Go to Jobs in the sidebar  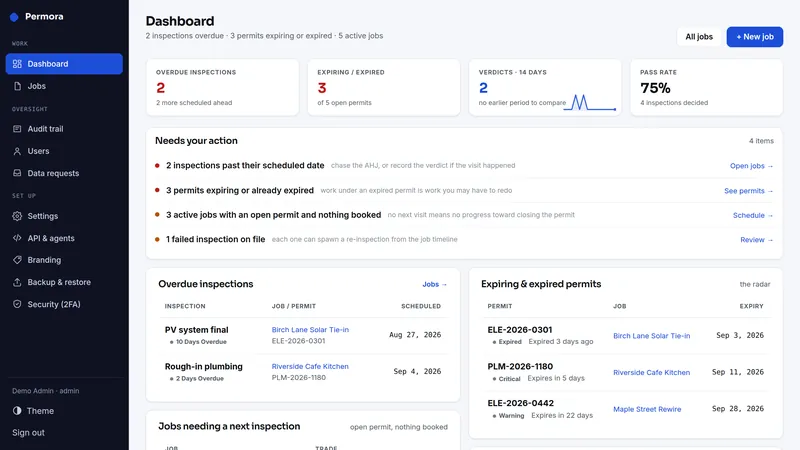pos(64,86)
